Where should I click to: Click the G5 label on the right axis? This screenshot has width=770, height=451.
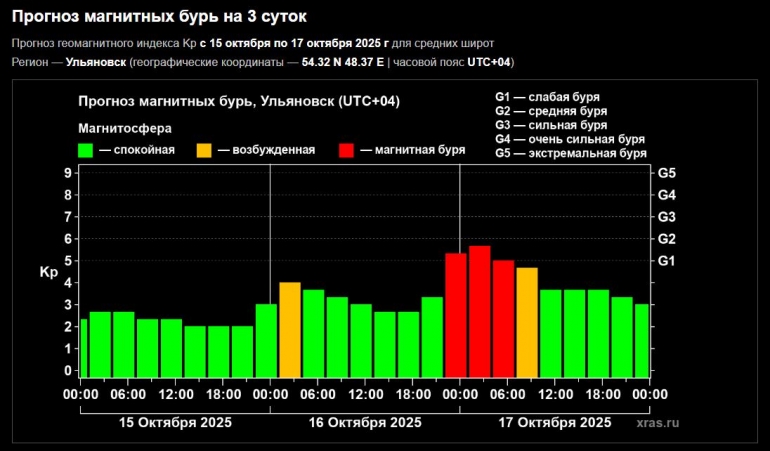tap(668, 173)
